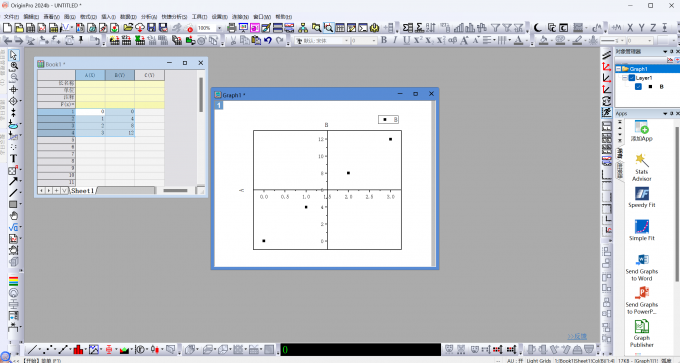Select row 1 header in Book1 worksheet
The image size is (680, 363).
[56, 111]
